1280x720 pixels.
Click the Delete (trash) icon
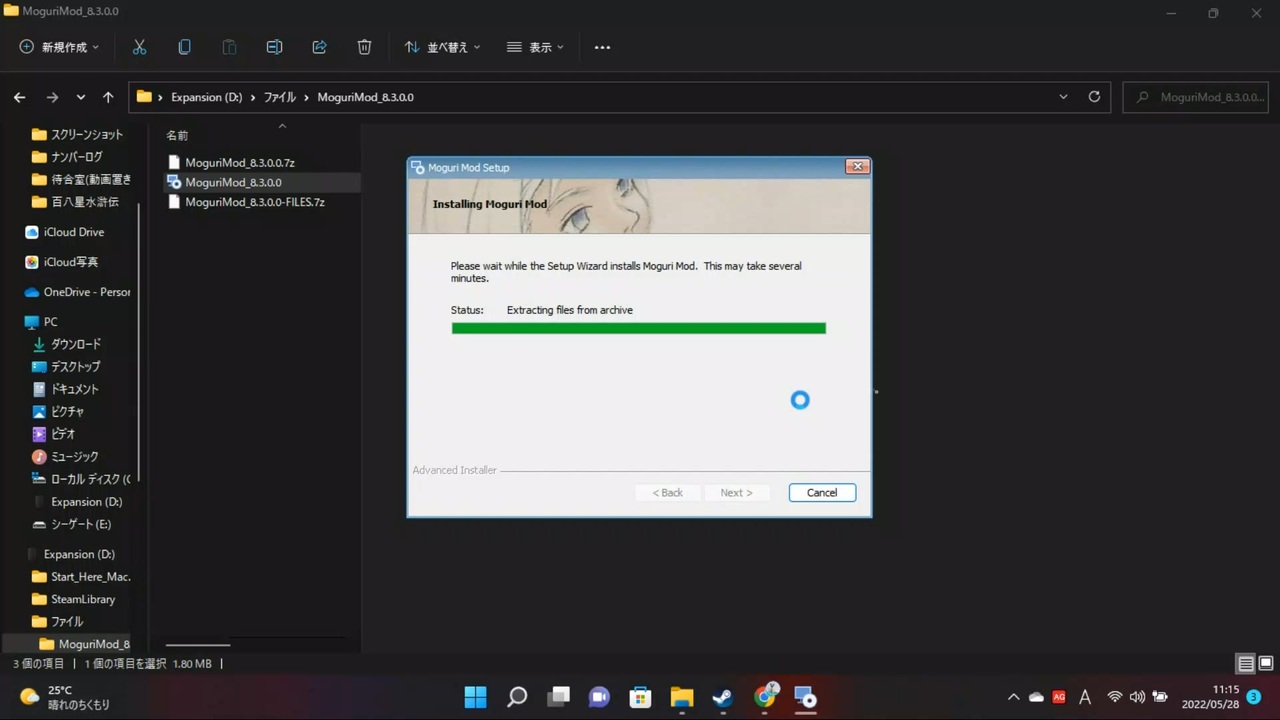(x=364, y=47)
